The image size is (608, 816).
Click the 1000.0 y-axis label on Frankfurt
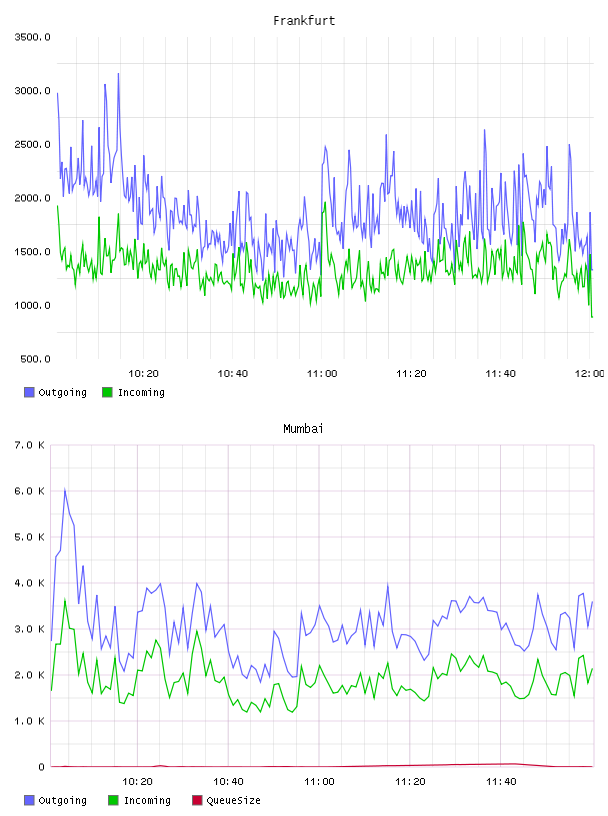click(x=32, y=305)
